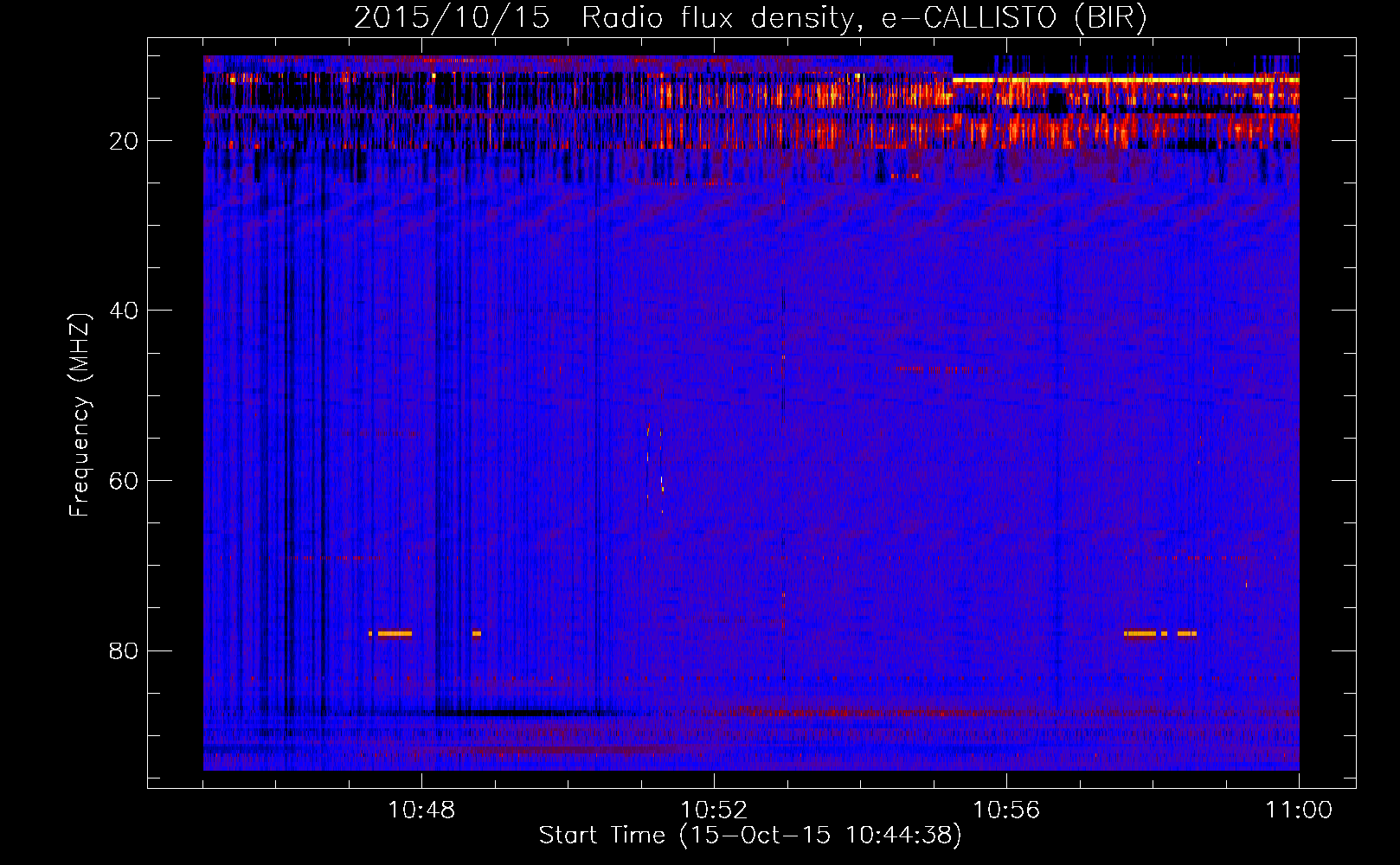
Task: Click the "60" frequency tick label
Action: pos(124,481)
